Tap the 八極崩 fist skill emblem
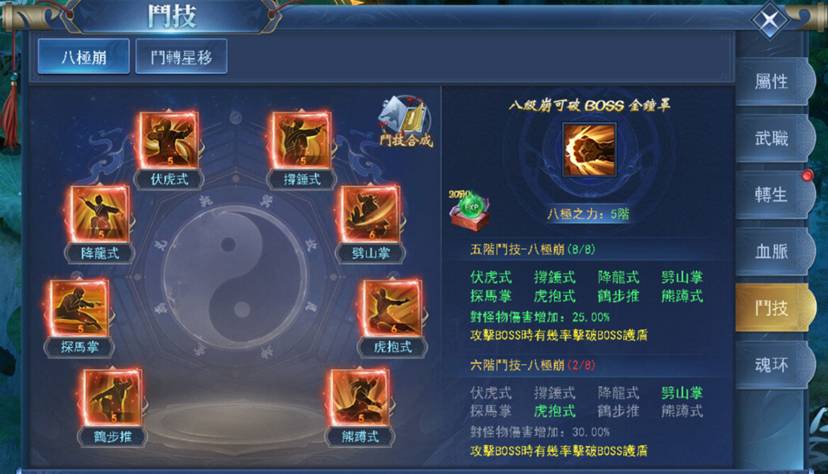Screen dimensions: 828x474 click(589, 150)
